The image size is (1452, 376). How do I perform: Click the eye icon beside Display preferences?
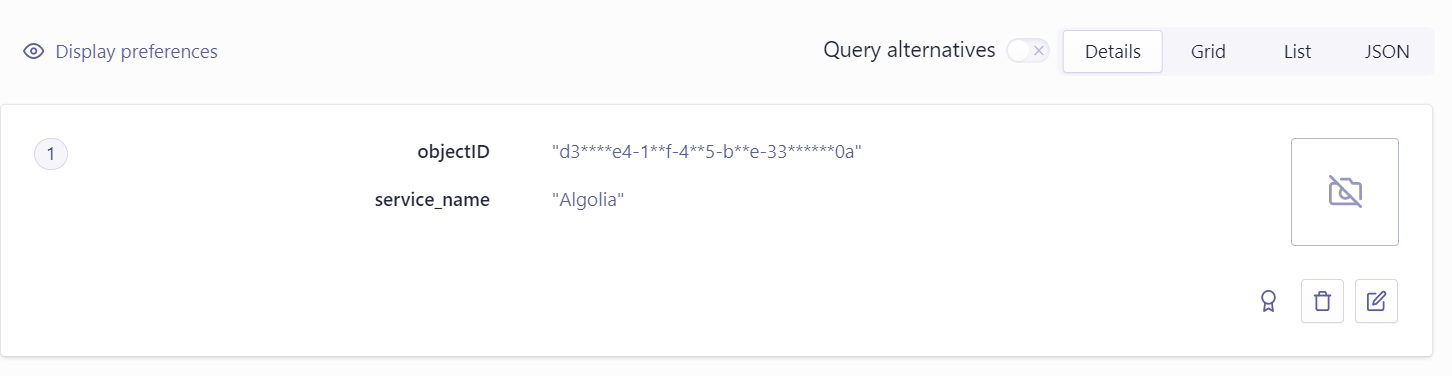pos(34,52)
